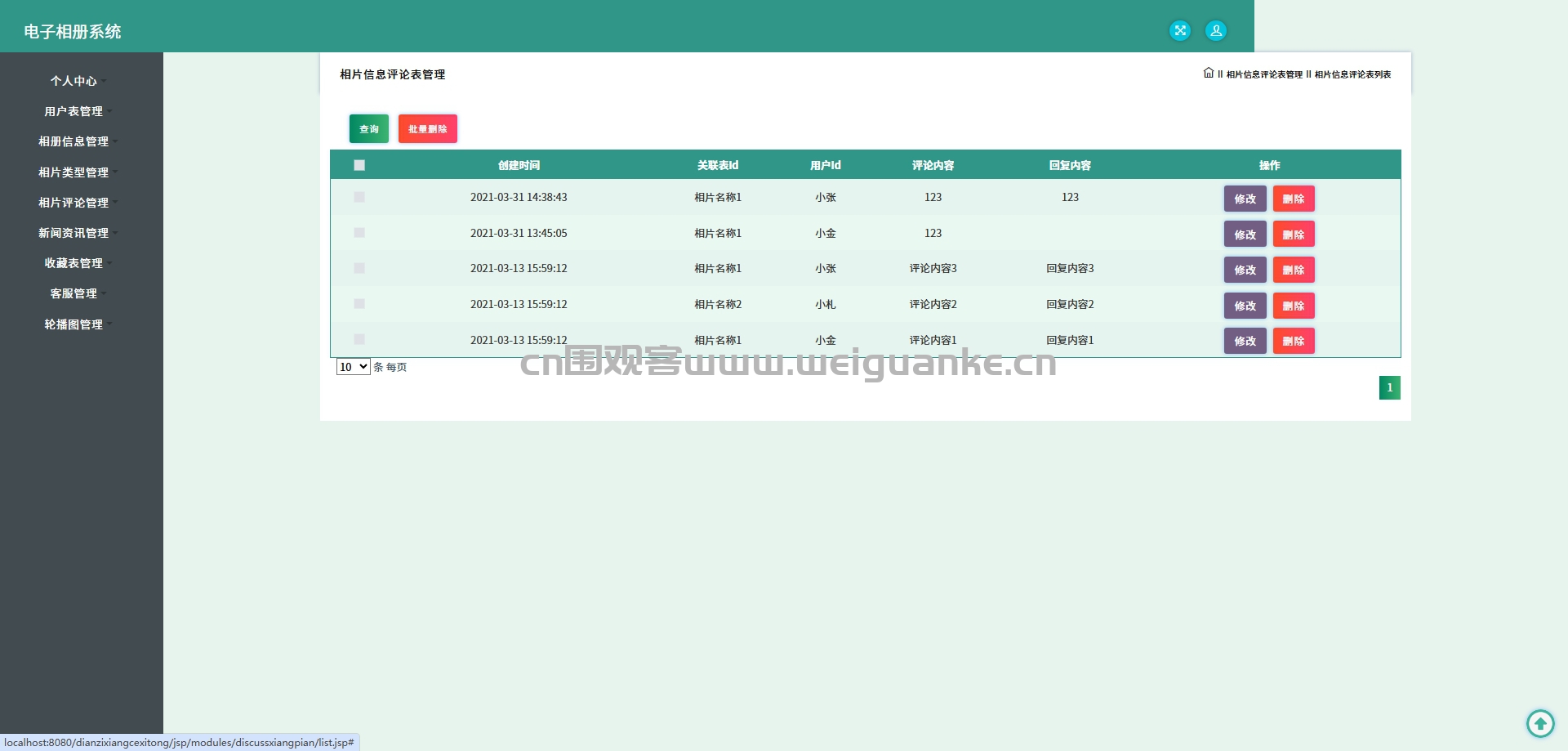Image resolution: width=1568 pixels, height=751 pixels.
Task: Click the 电子相册系统 header title
Action: click(73, 32)
